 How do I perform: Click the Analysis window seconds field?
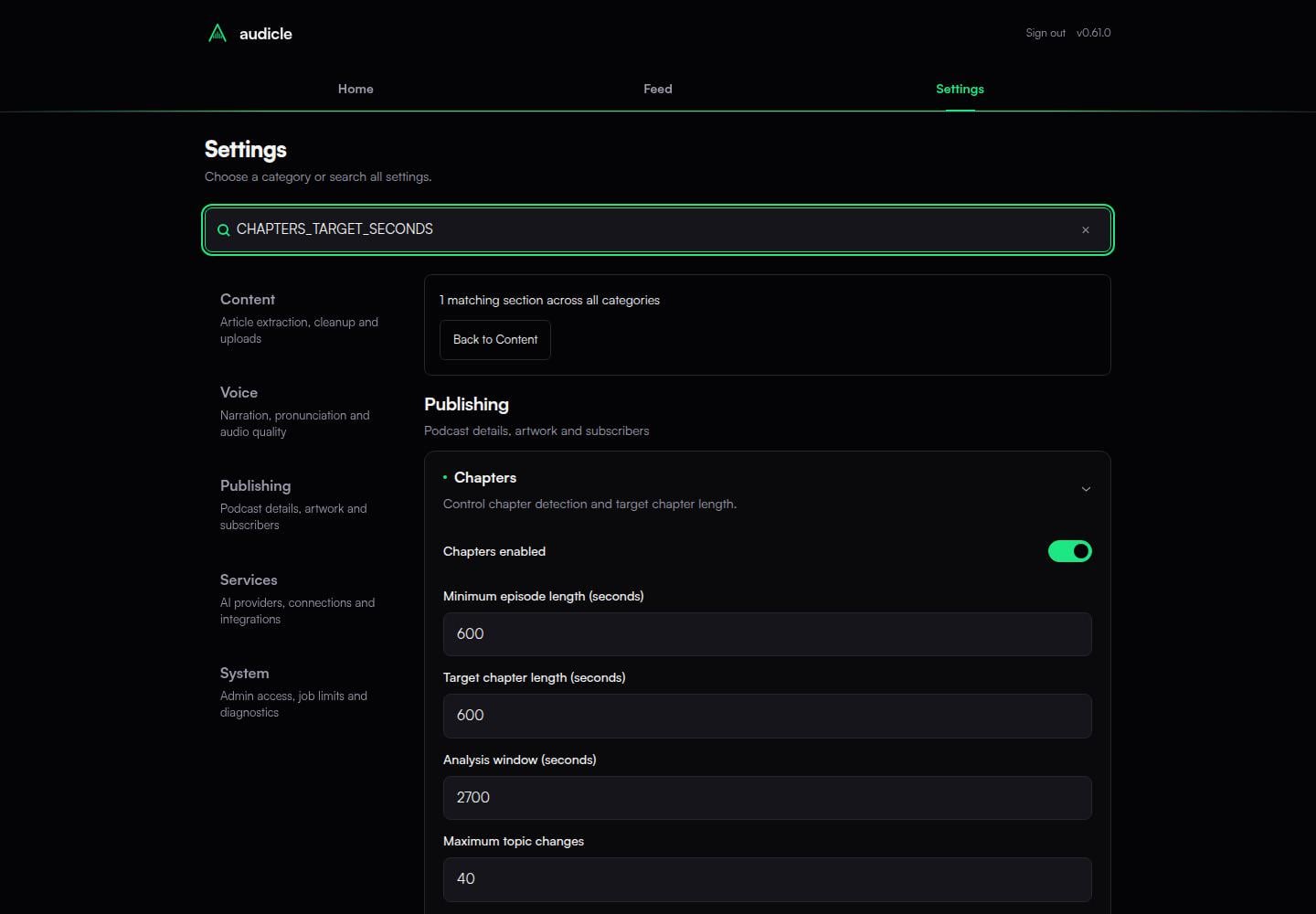pyautogui.click(x=768, y=798)
